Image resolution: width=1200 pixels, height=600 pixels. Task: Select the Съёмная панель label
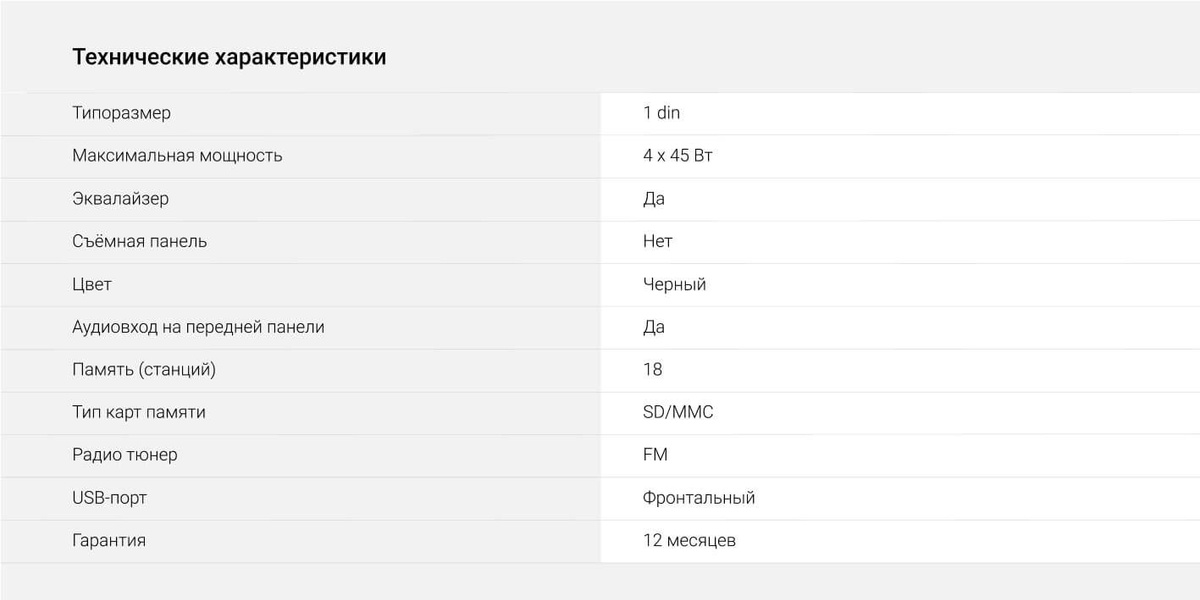[140, 241]
